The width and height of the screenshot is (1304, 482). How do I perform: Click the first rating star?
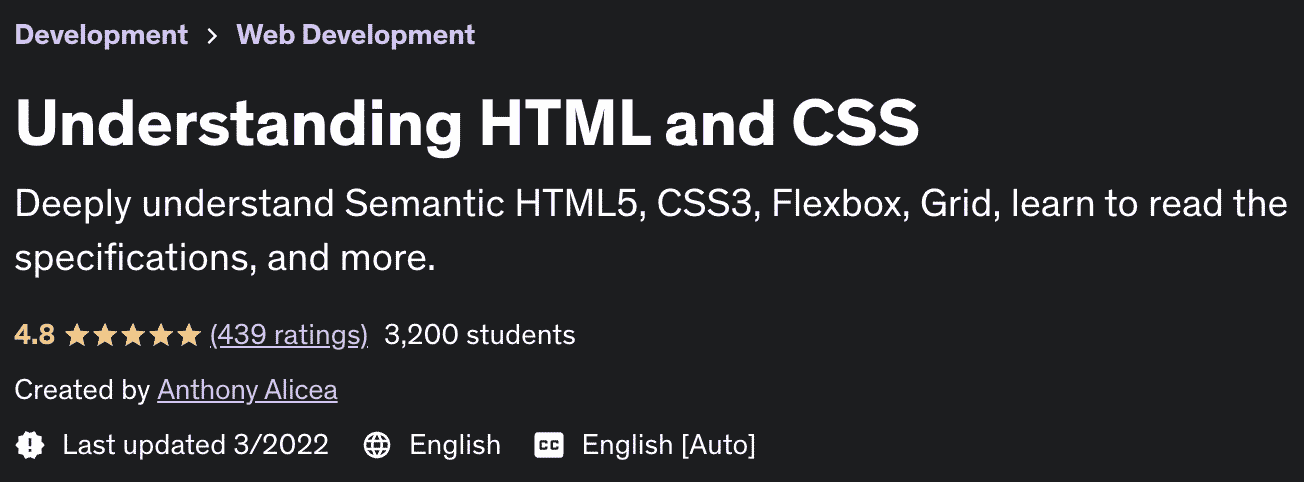pyautogui.click(x=77, y=335)
